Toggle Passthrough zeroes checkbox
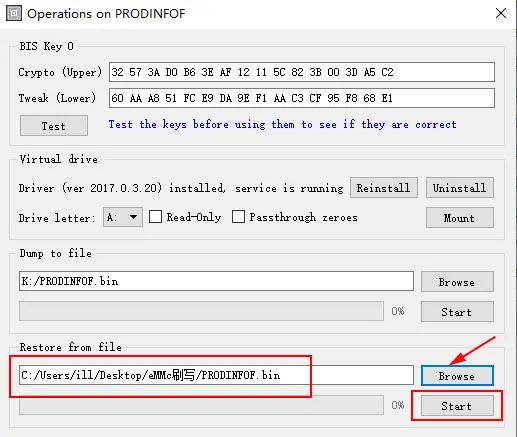 pos(238,217)
